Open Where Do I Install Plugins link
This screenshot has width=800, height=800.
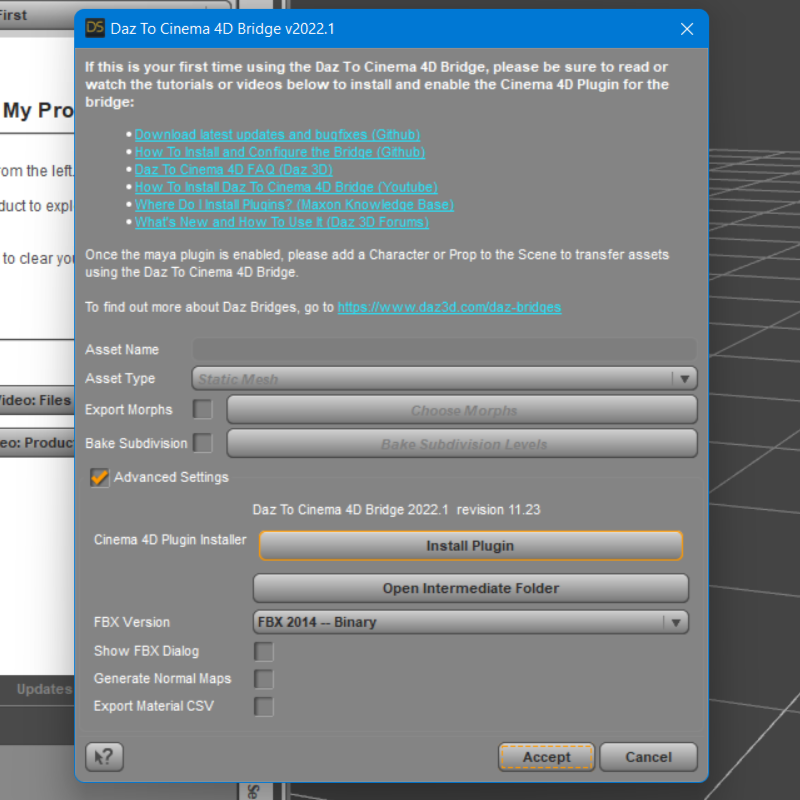click(294, 205)
